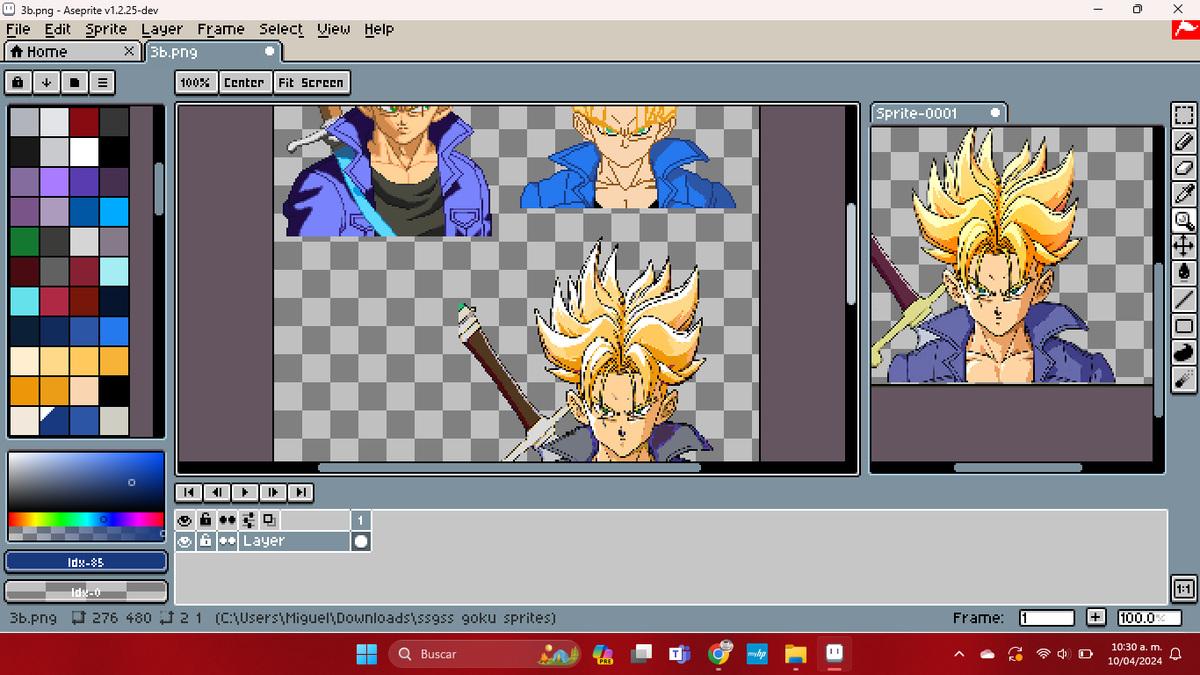The image size is (1200, 675).
Task: Select the Eyedropper tool
Action: coord(1184,193)
